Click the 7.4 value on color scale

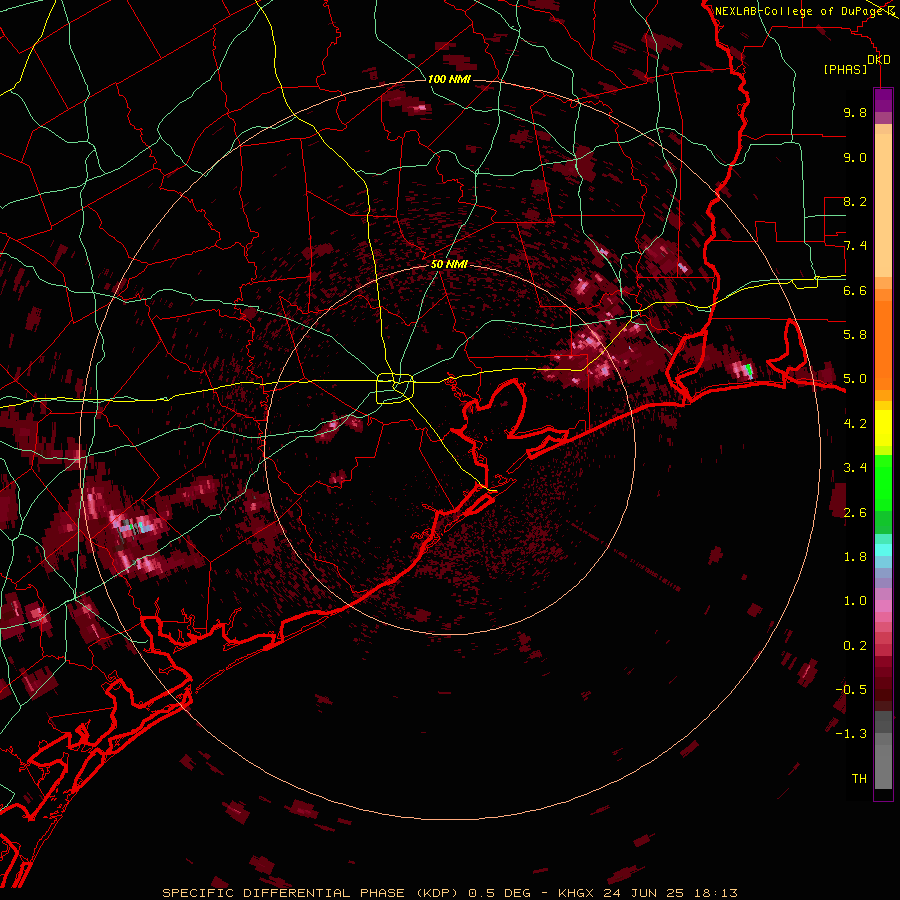click(x=855, y=246)
